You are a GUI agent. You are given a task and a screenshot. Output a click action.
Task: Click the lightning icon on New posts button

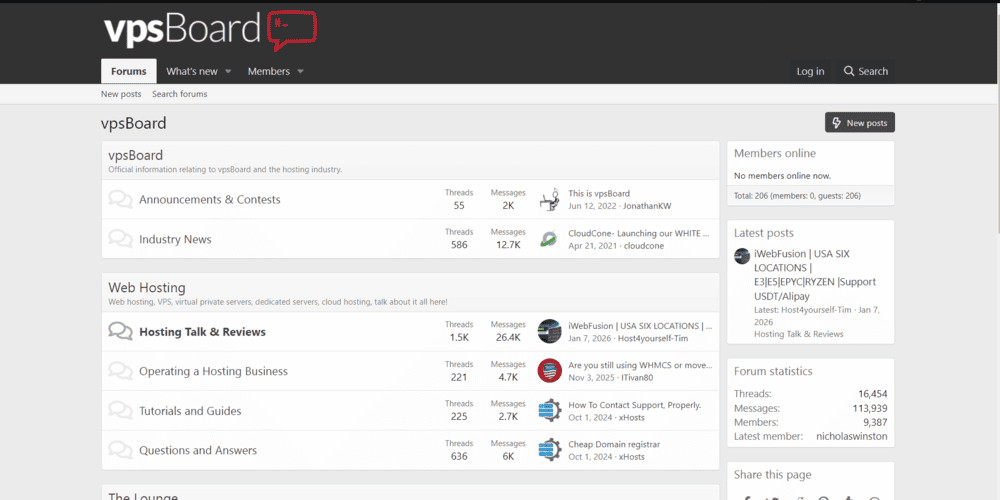tap(837, 122)
